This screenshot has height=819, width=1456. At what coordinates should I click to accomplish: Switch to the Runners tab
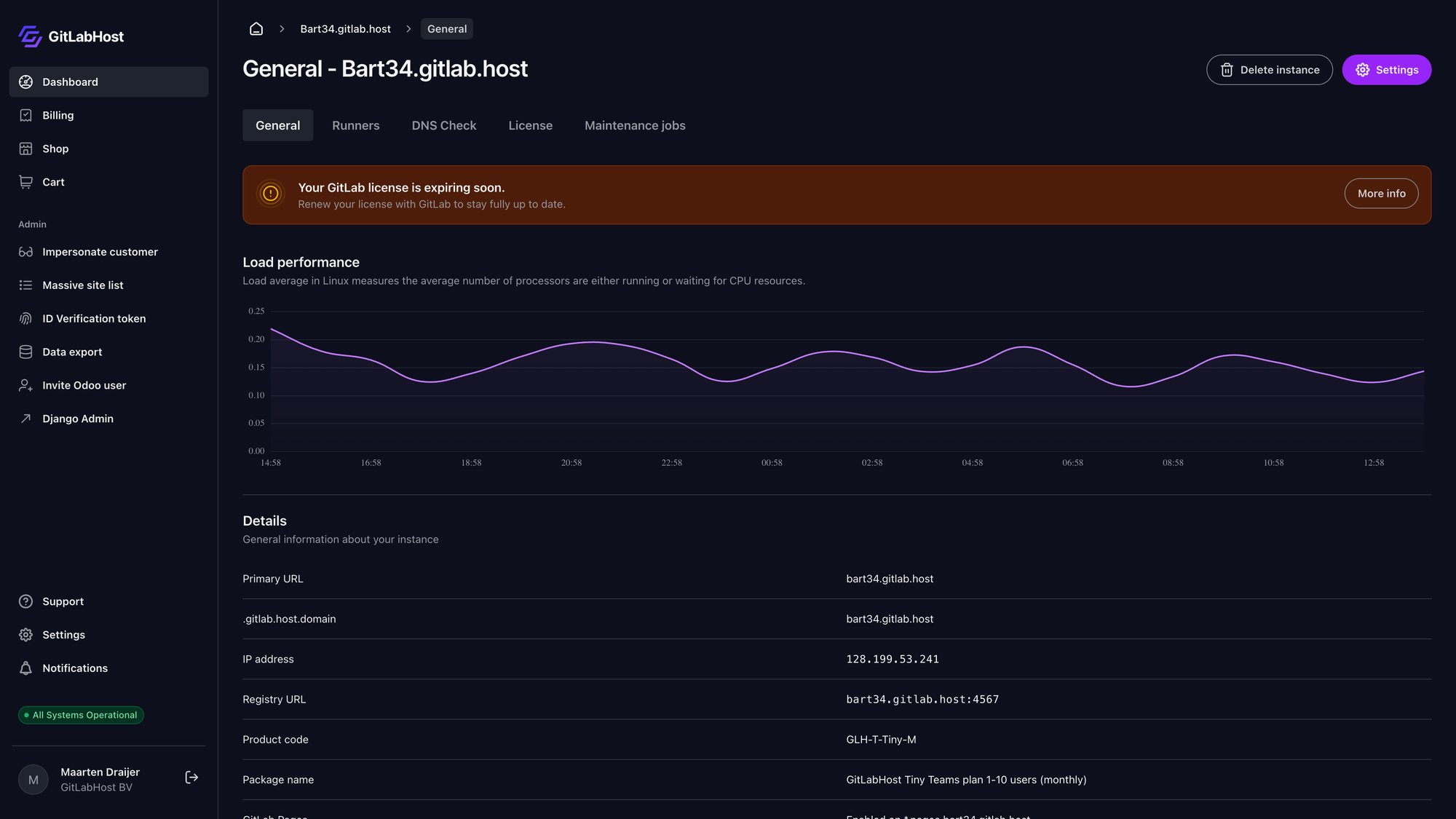pos(355,125)
